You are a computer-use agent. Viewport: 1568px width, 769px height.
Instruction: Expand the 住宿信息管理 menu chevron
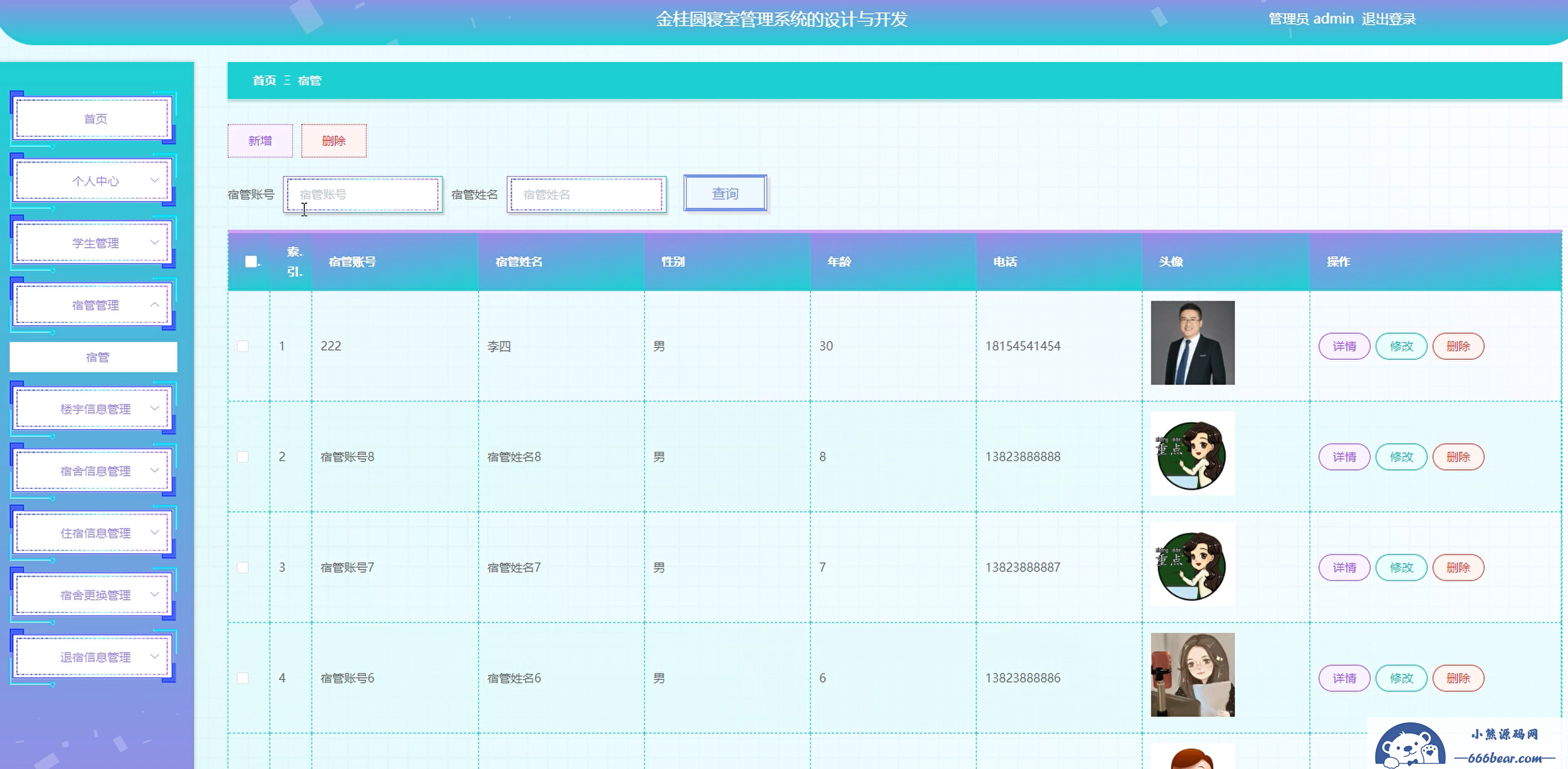[155, 533]
